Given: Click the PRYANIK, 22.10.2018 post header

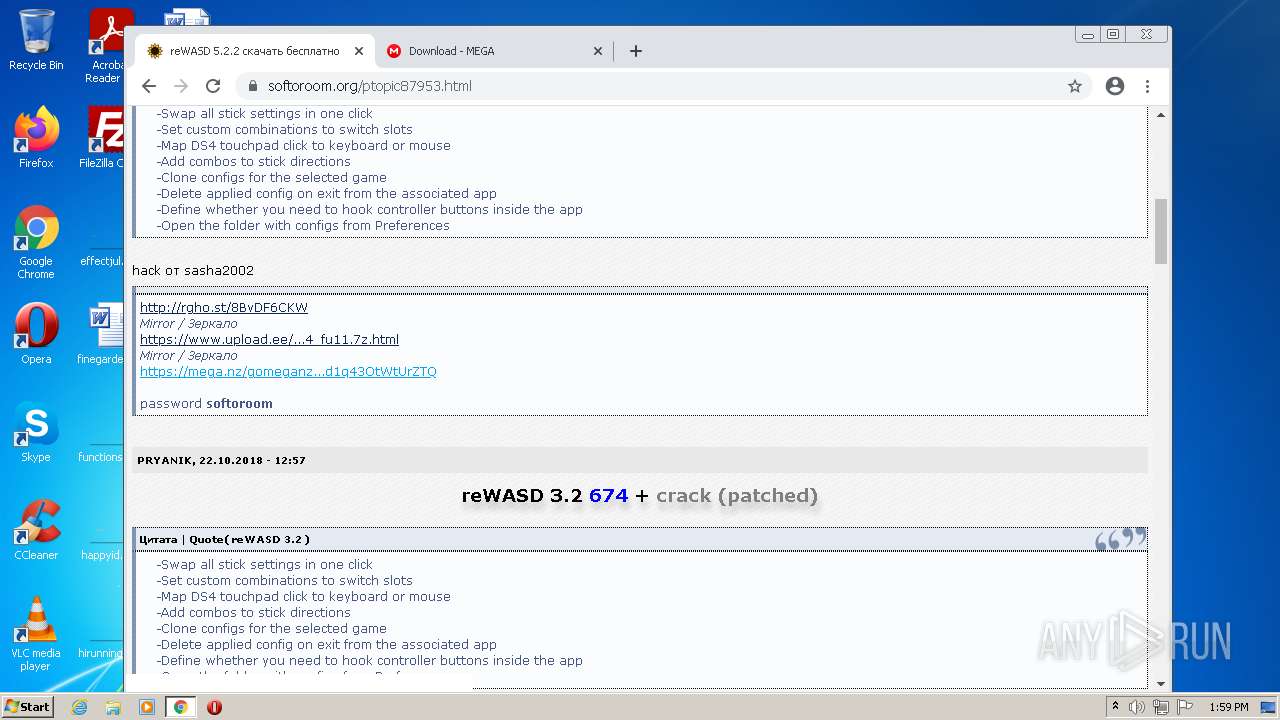Looking at the screenshot, I should pos(221,460).
